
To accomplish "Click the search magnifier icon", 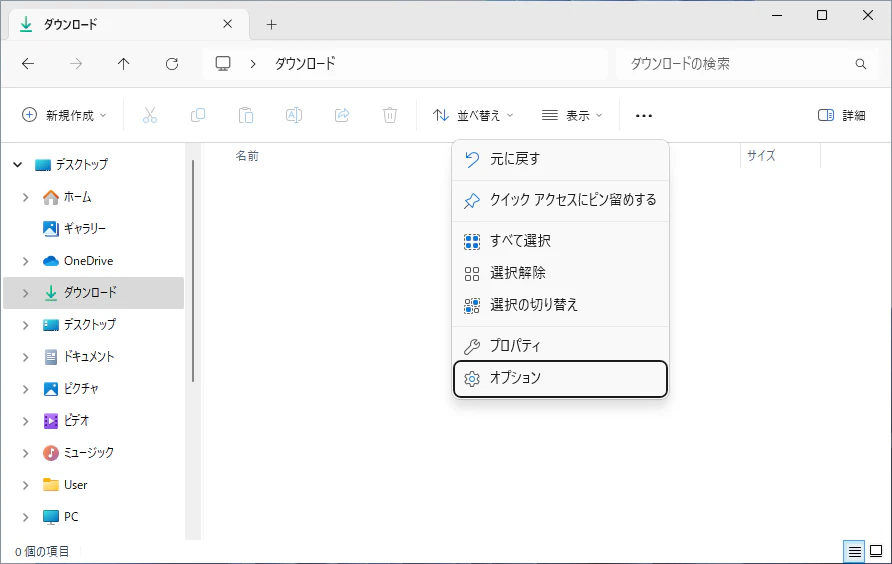I will pos(861,64).
